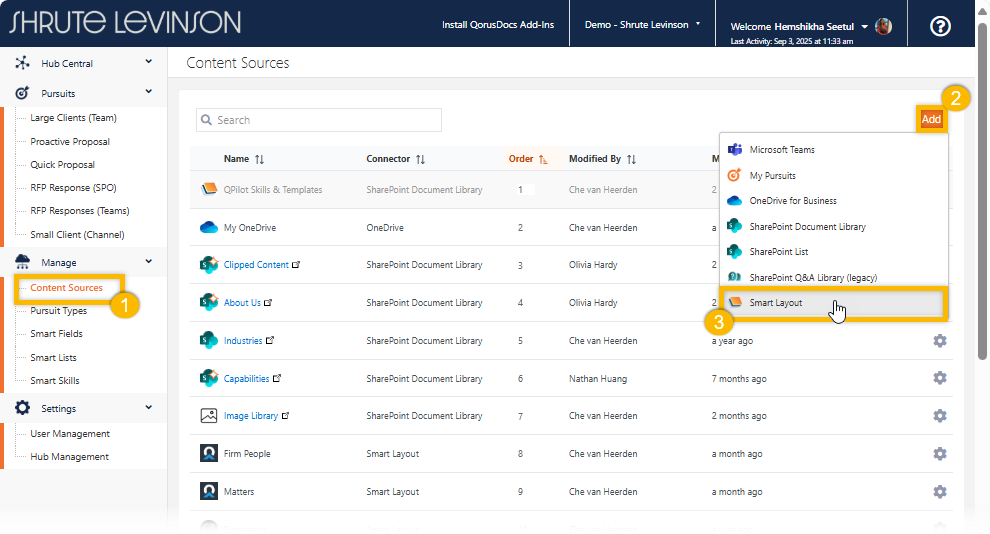Open external link icon beside Clipped Content
This screenshot has height=534, width=990.
pos(295,266)
